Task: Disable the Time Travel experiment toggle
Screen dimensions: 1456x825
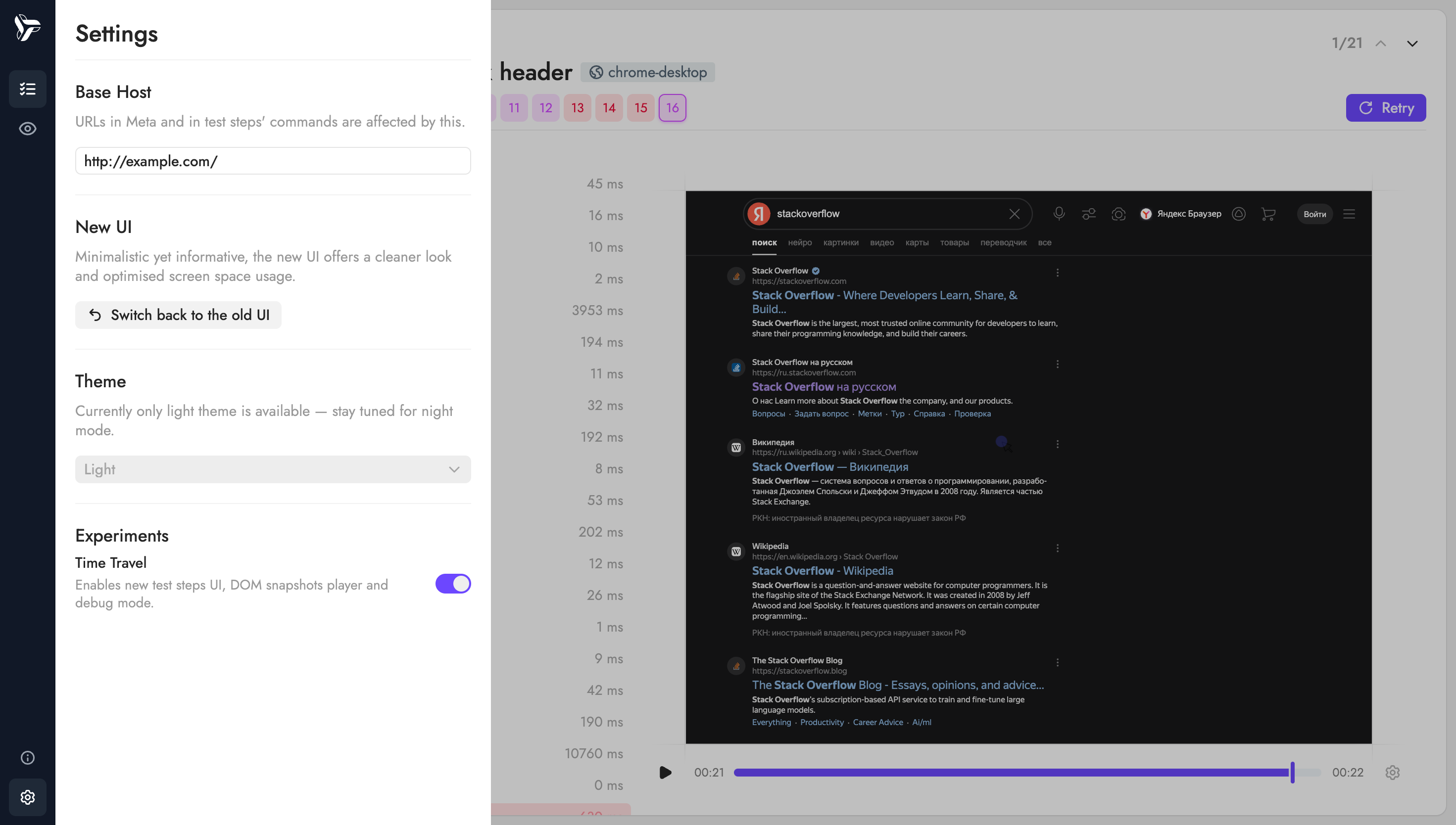Action: 453,584
